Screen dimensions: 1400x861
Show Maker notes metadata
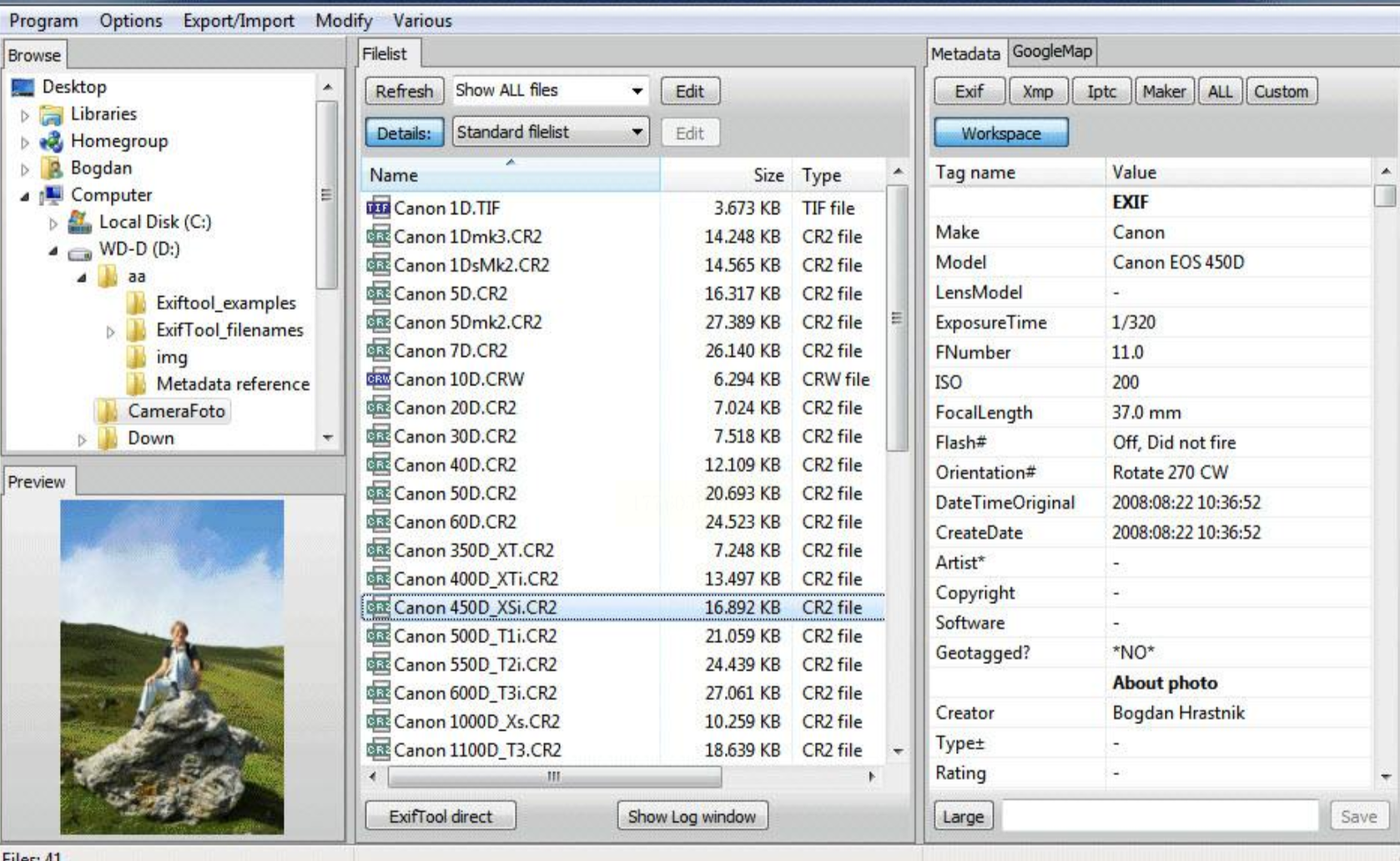[x=1164, y=91]
